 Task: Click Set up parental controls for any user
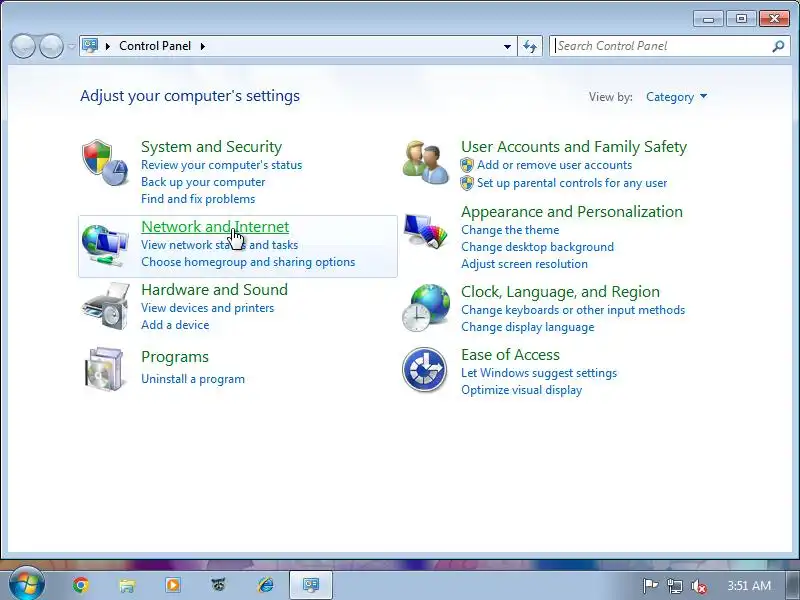point(572,183)
